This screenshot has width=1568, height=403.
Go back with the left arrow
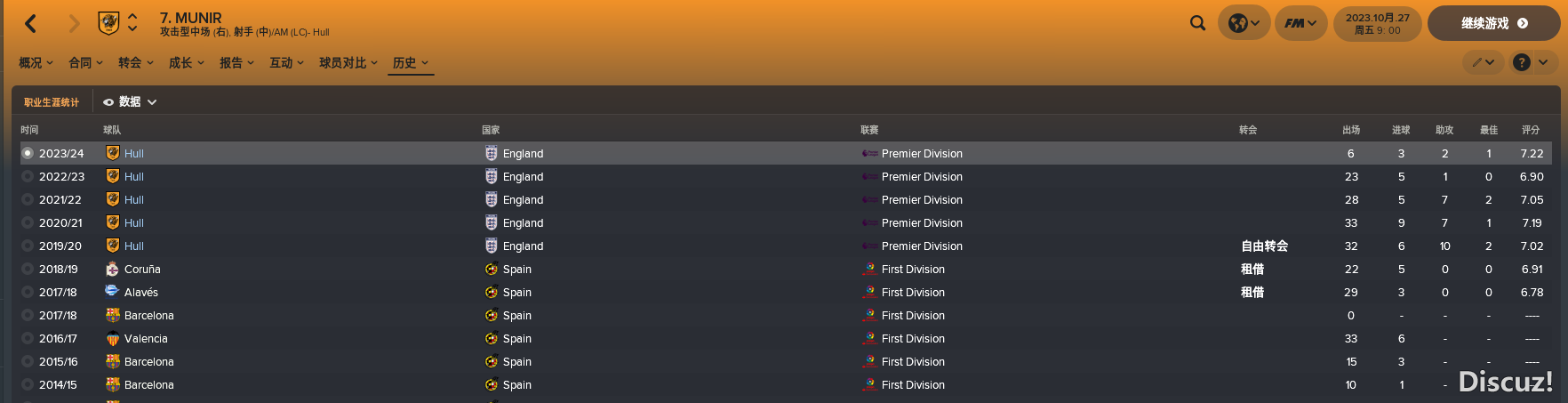31,24
